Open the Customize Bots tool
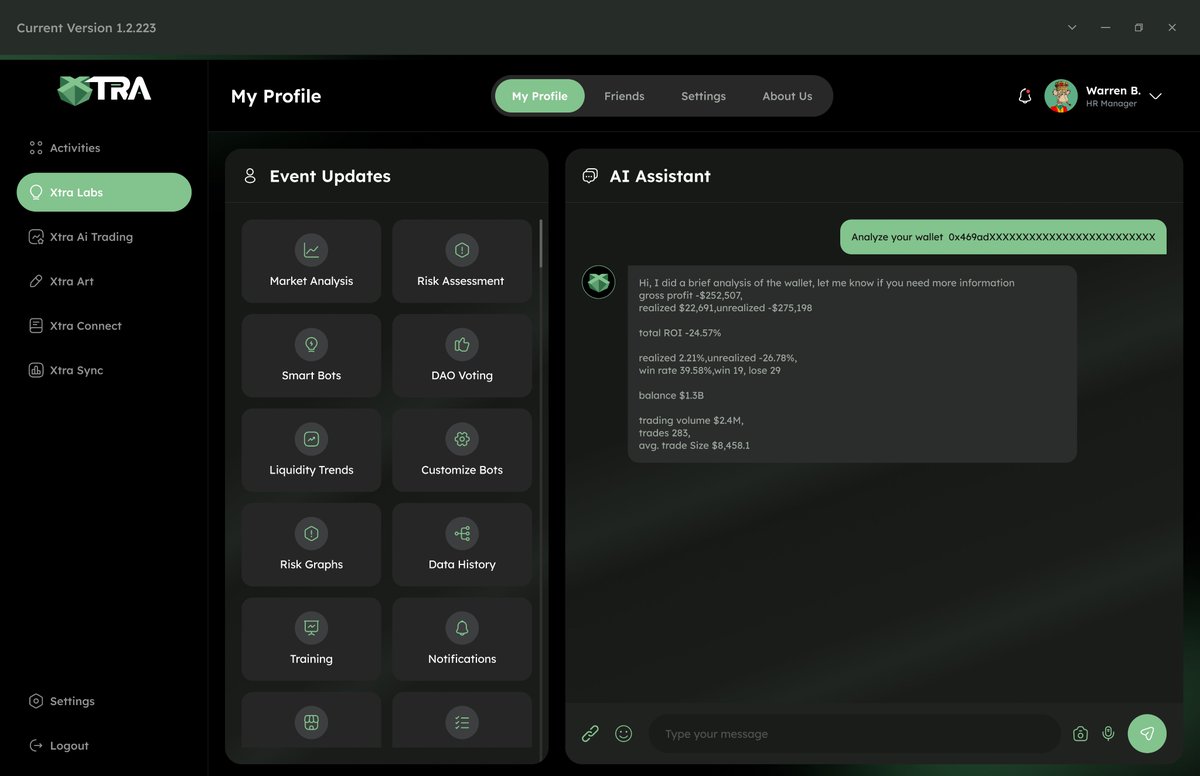The image size is (1200, 776). (461, 450)
